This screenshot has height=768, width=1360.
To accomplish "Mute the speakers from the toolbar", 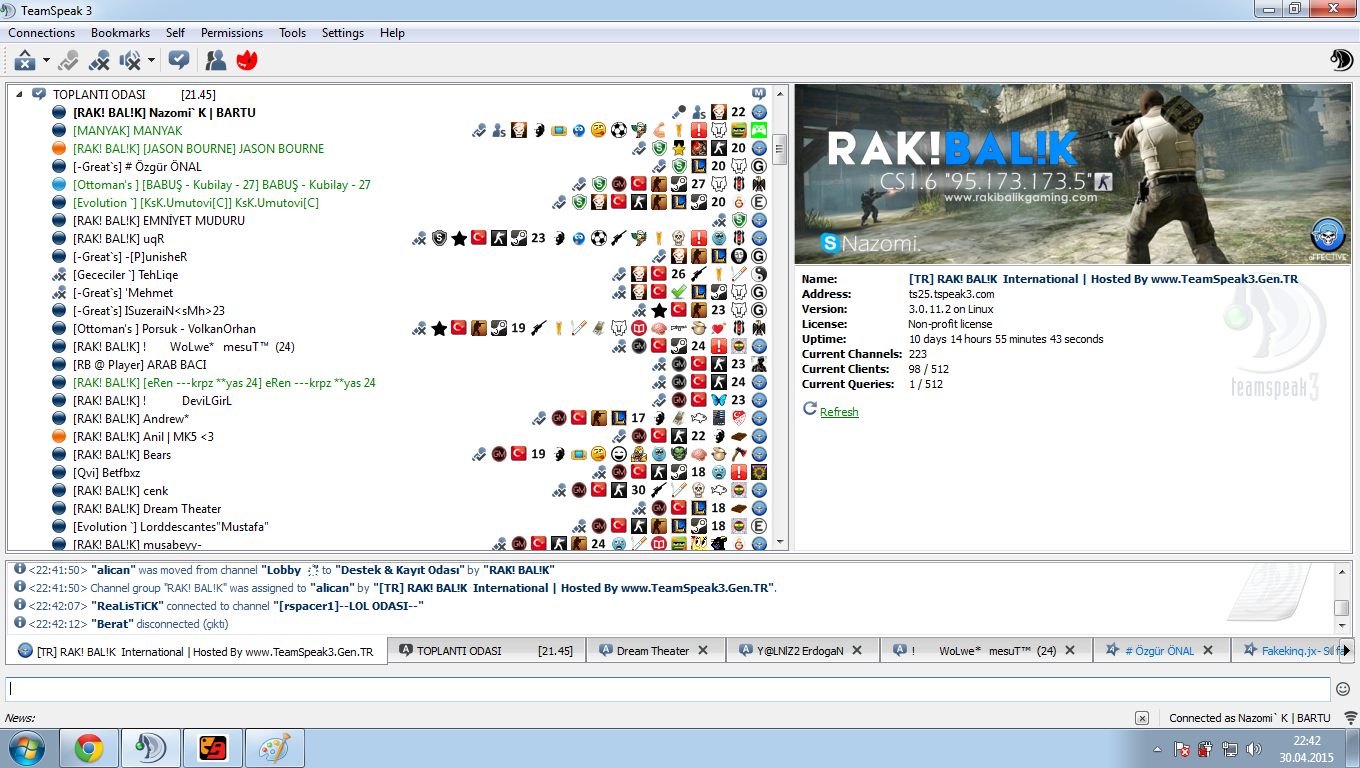I will coord(130,61).
